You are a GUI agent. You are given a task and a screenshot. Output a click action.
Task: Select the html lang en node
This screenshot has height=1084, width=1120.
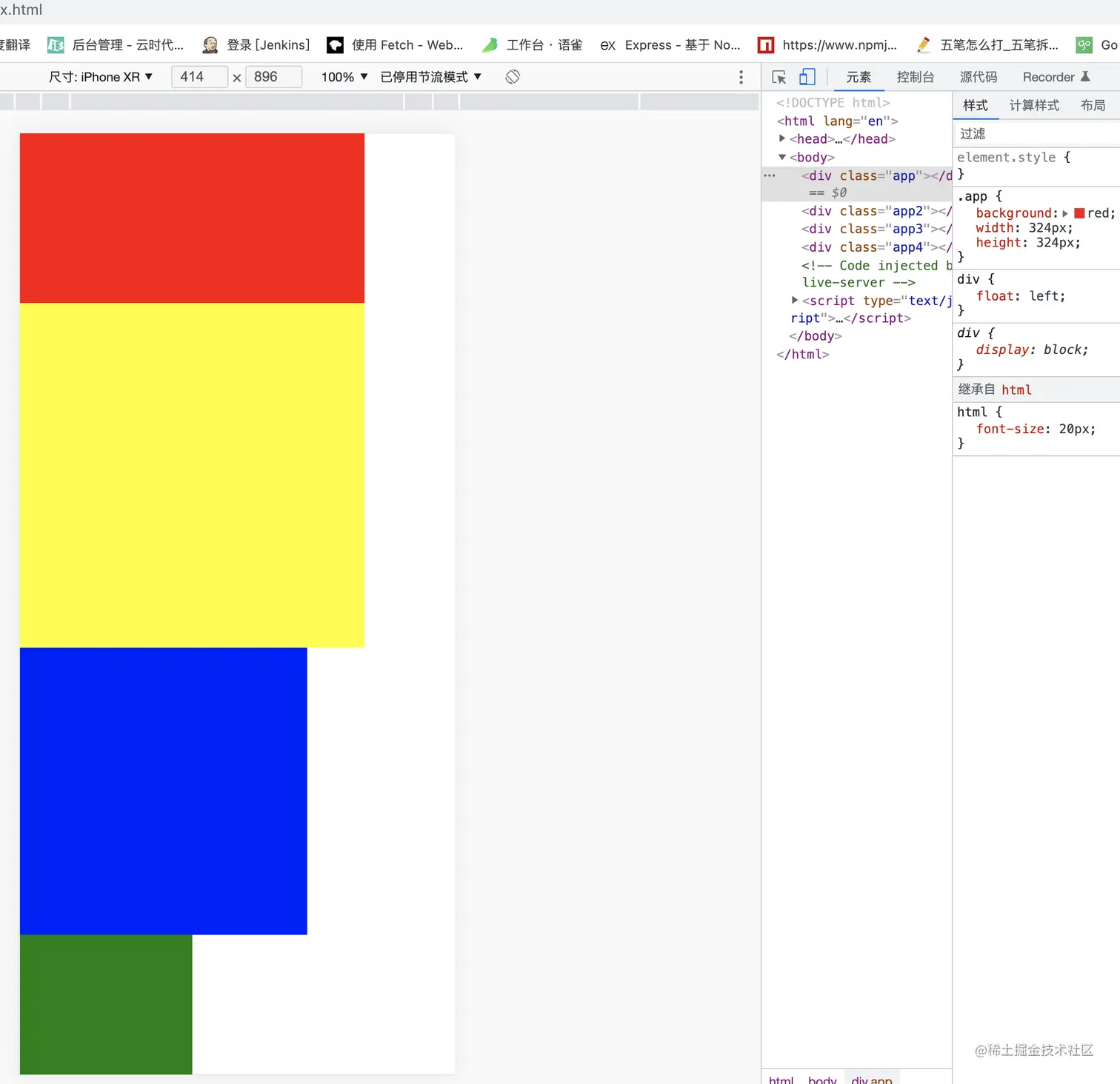[837, 121]
